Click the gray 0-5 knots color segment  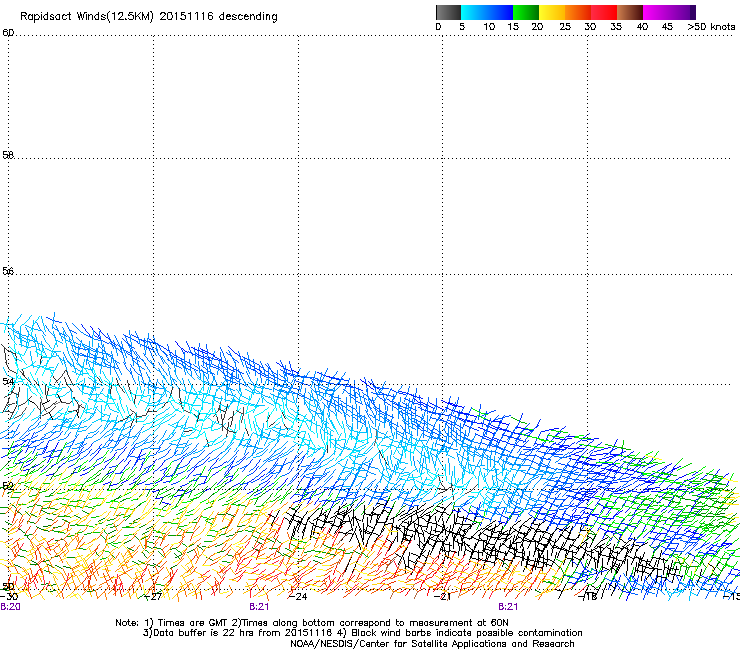coord(448,12)
